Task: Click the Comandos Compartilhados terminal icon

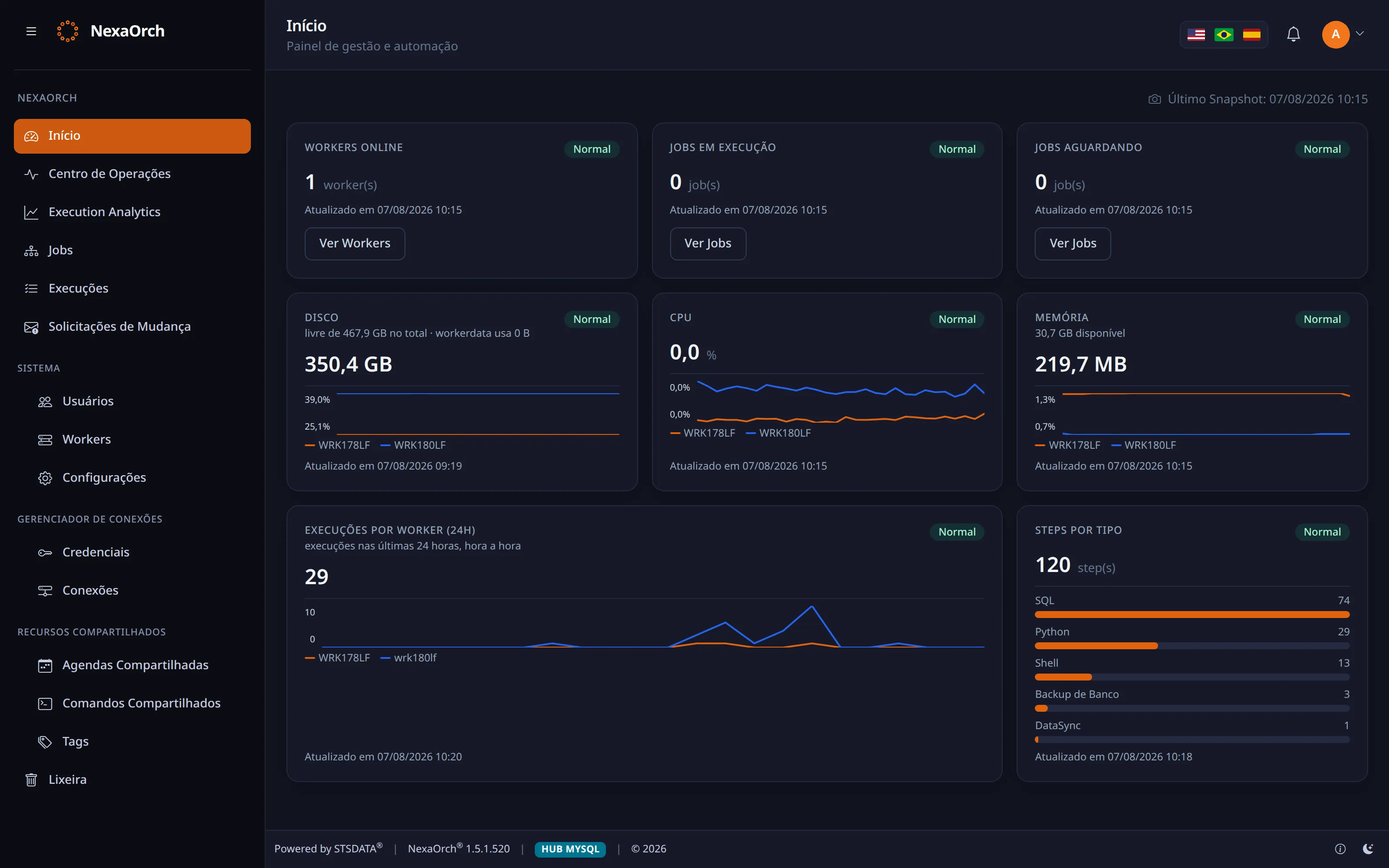Action: click(x=45, y=703)
